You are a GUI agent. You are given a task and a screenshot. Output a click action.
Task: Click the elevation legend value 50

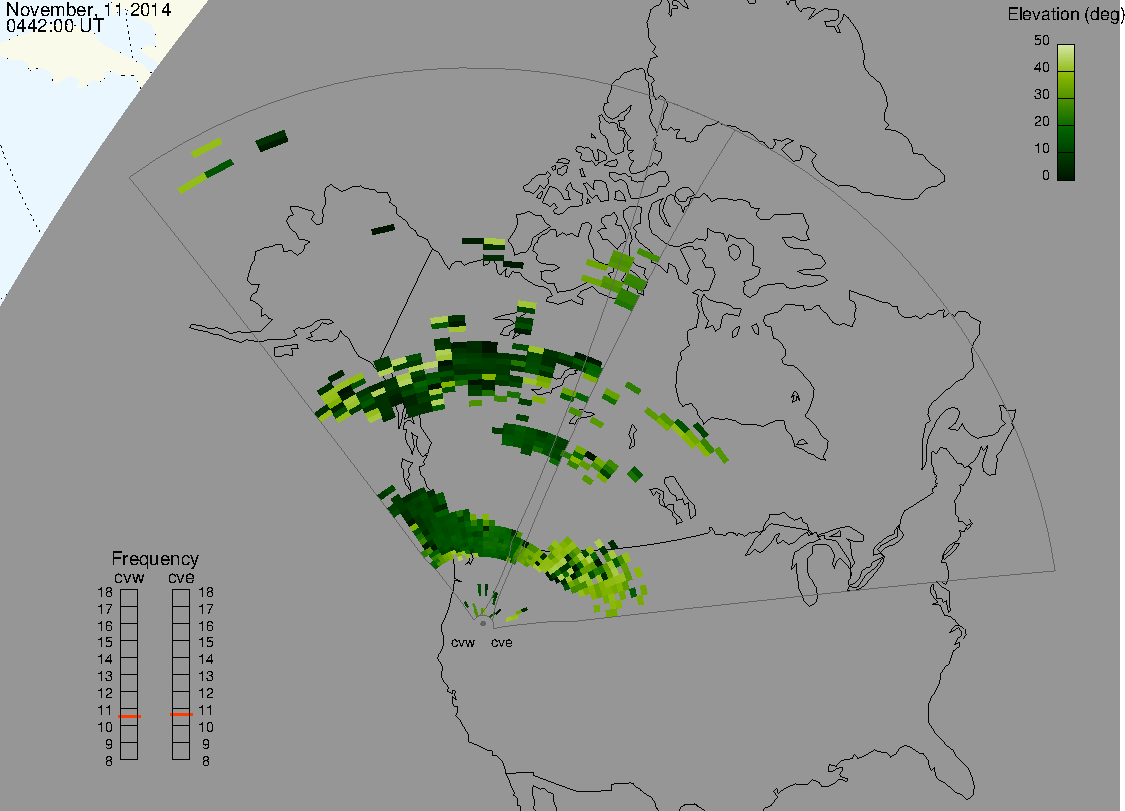click(x=1042, y=40)
